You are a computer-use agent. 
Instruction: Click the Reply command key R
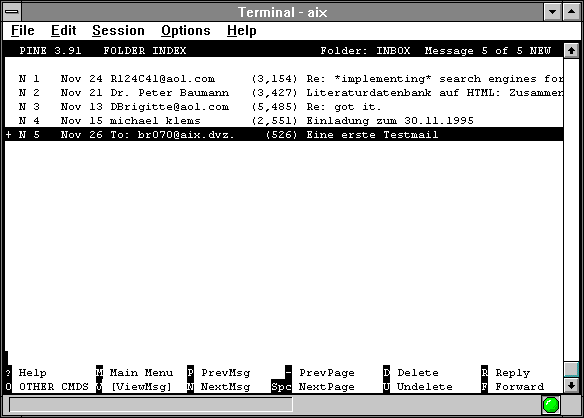(484, 372)
